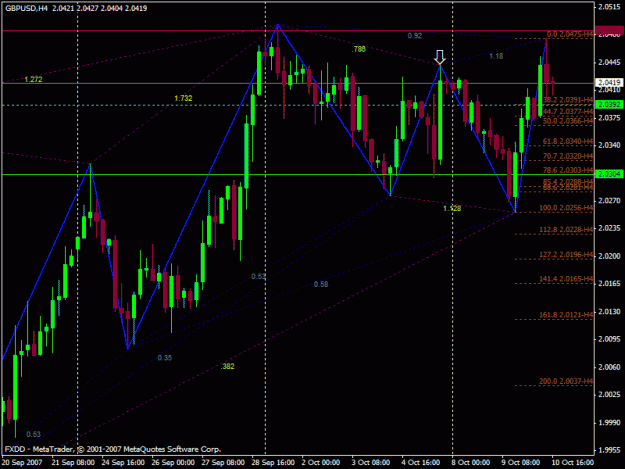Image resolution: width=625 pixels, height=469 pixels.
Task: Click the 2.0235 price axis label
Action: pos(609,228)
